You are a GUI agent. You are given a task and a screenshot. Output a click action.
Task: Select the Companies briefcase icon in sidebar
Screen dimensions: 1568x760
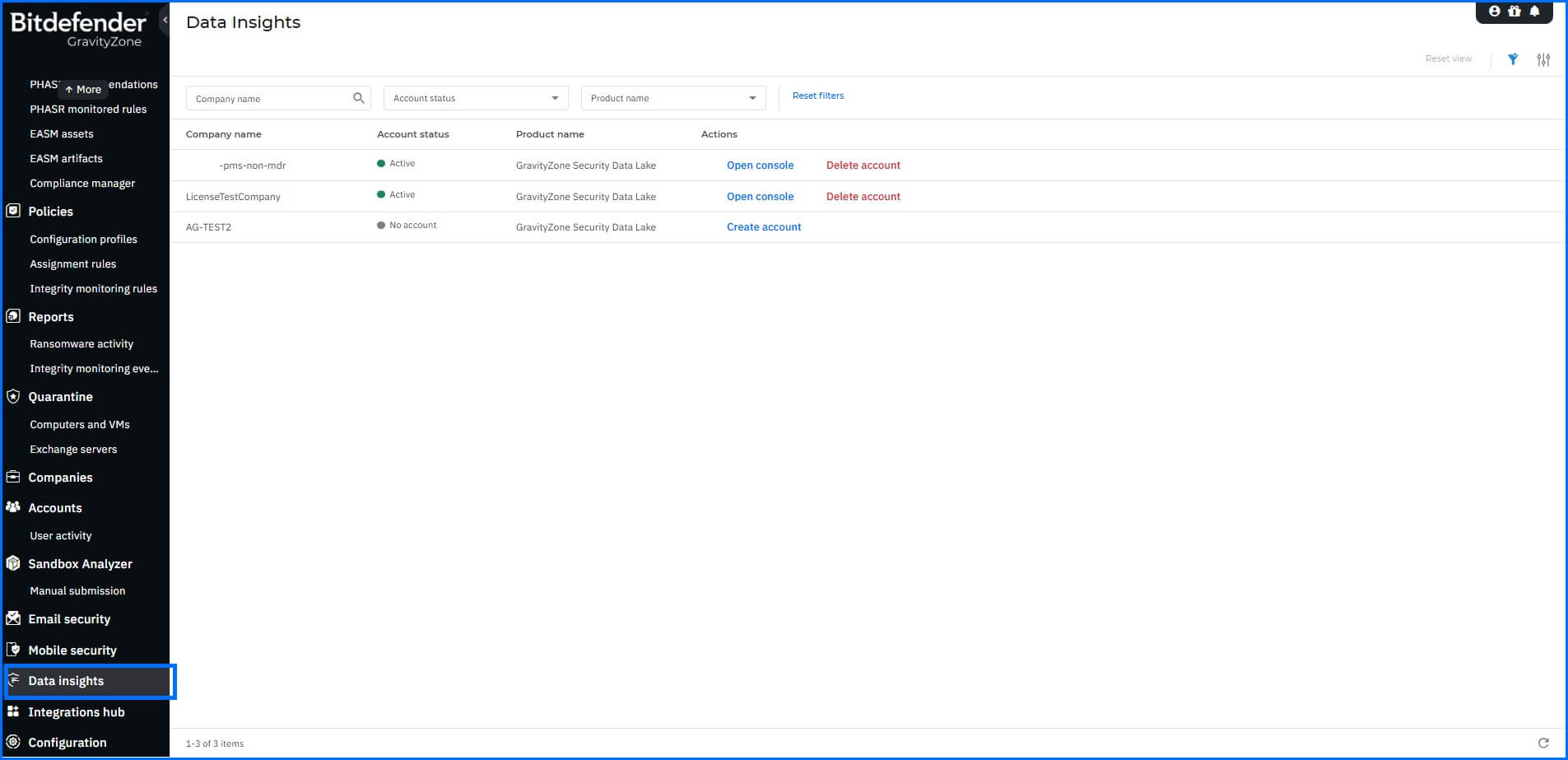(x=12, y=478)
